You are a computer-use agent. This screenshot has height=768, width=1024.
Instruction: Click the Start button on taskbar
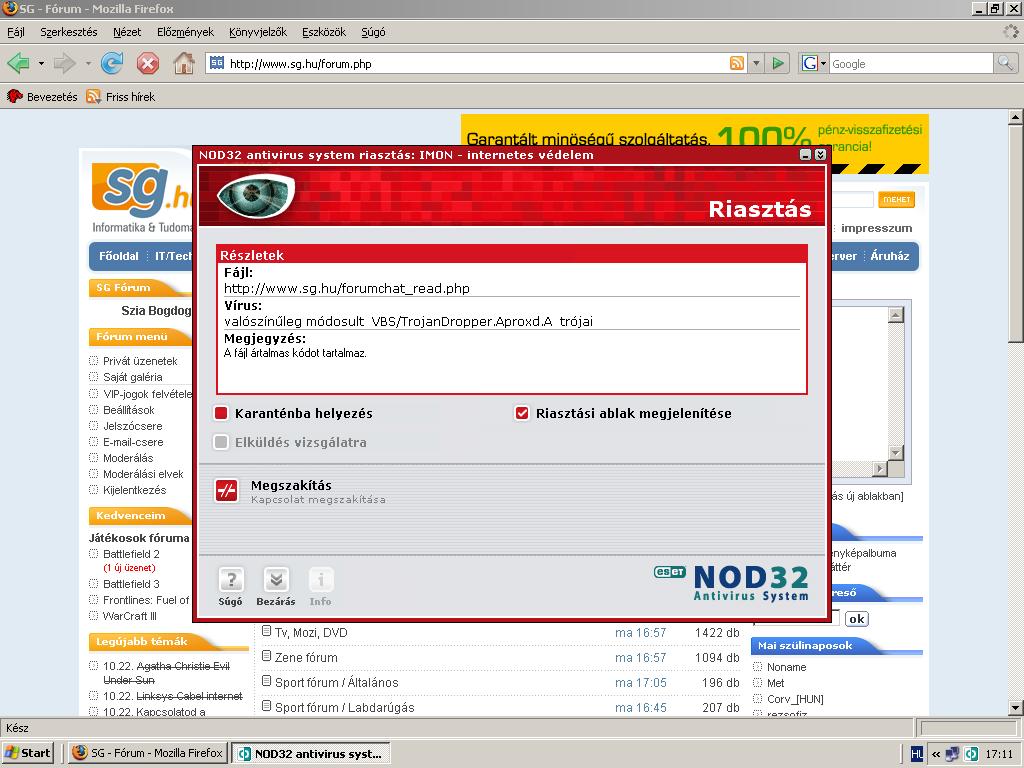point(28,753)
